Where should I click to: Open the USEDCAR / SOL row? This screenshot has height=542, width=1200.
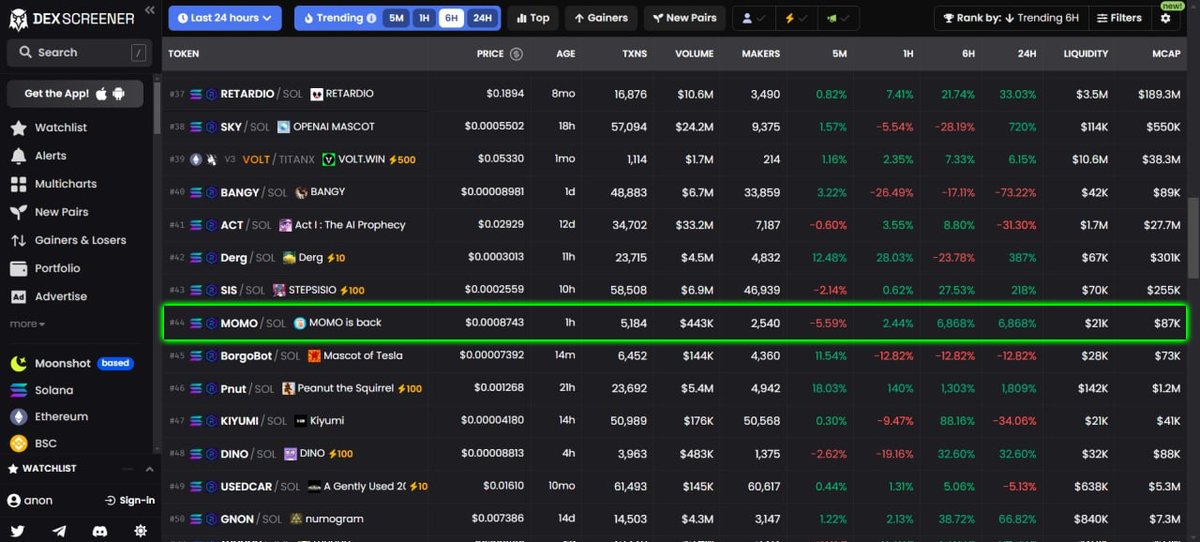click(x=675, y=486)
